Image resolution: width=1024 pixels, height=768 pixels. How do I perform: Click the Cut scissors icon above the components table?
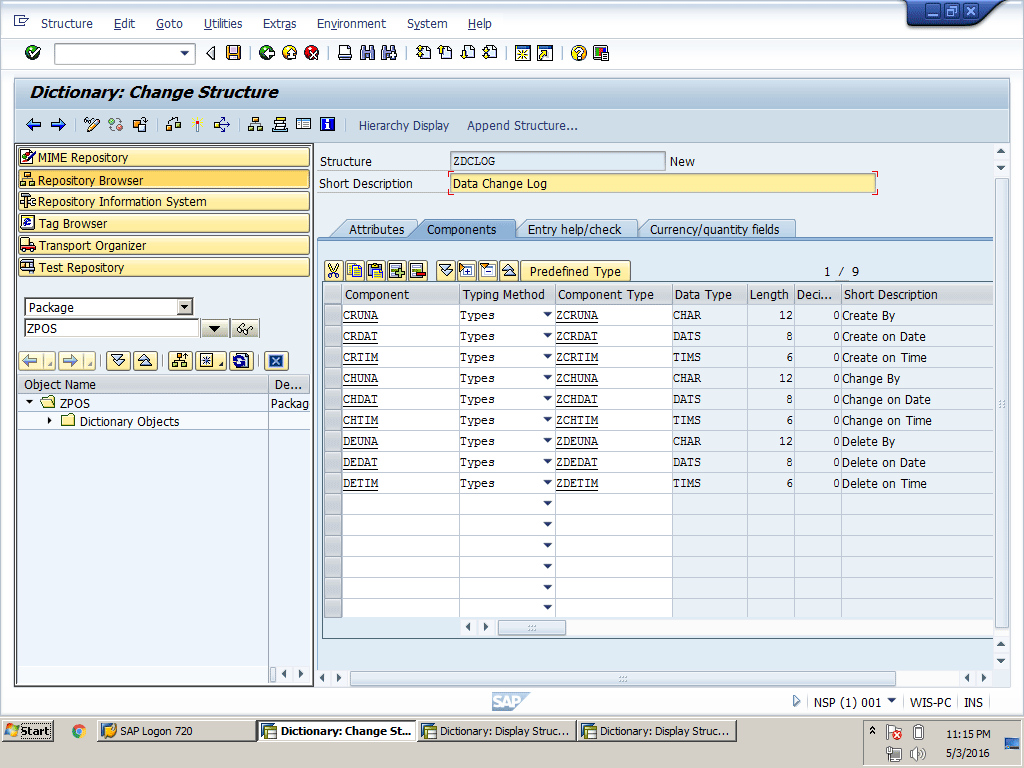click(x=334, y=271)
